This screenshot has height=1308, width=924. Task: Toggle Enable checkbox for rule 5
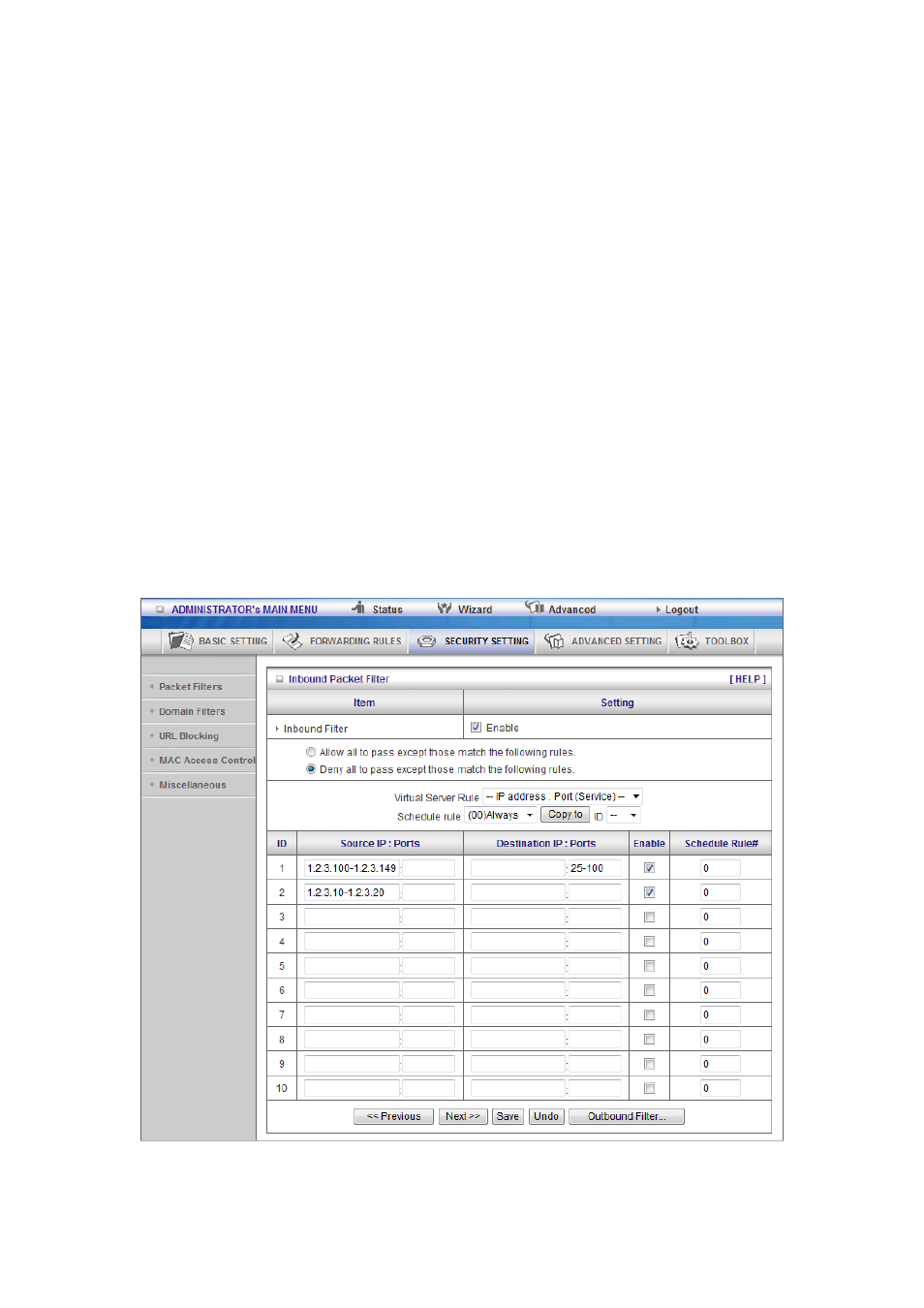[x=649, y=966]
